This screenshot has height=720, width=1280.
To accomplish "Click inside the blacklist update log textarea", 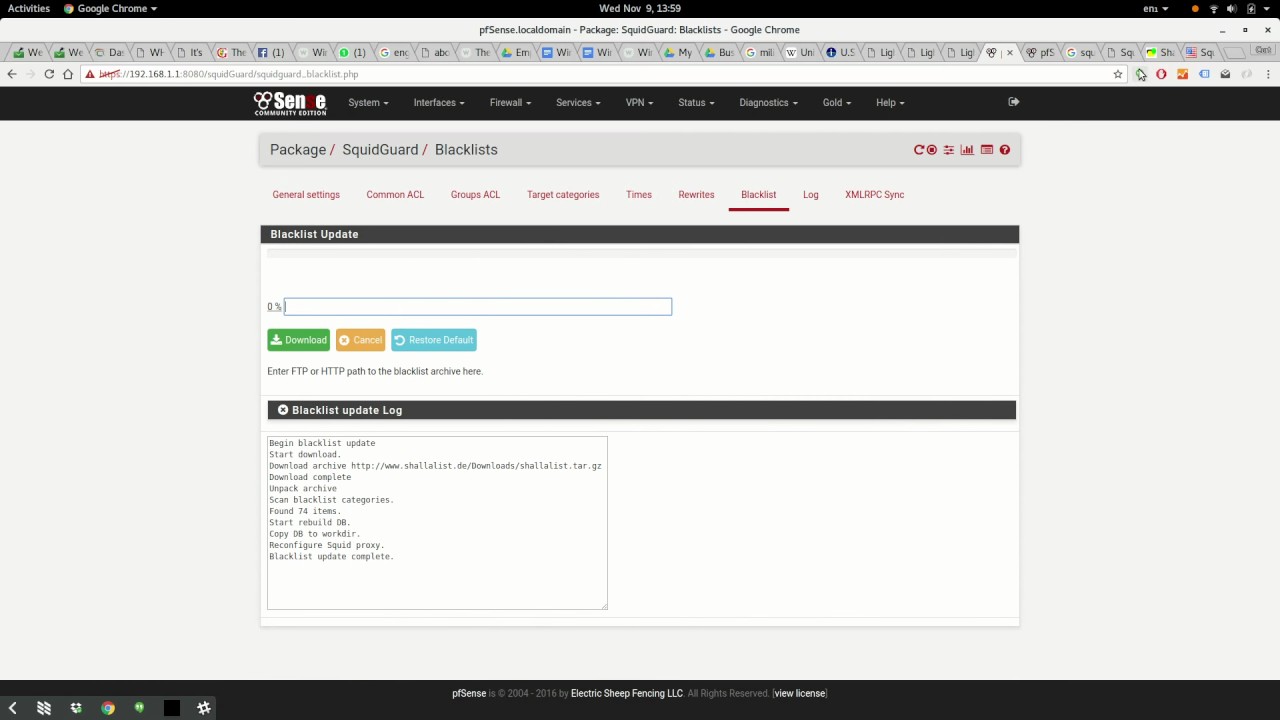I will click(x=437, y=522).
